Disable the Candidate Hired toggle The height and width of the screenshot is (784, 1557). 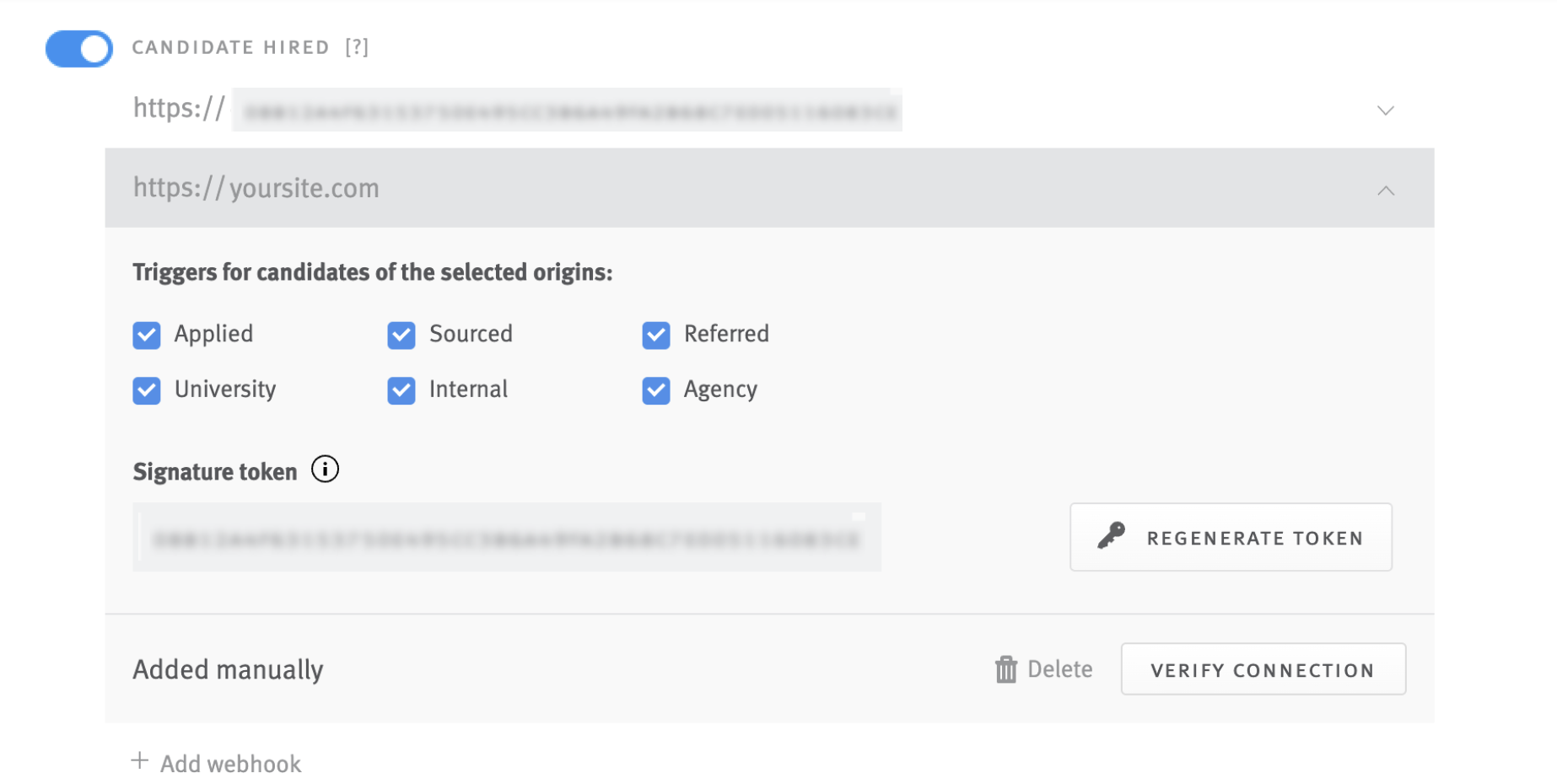click(x=78, y=49)
